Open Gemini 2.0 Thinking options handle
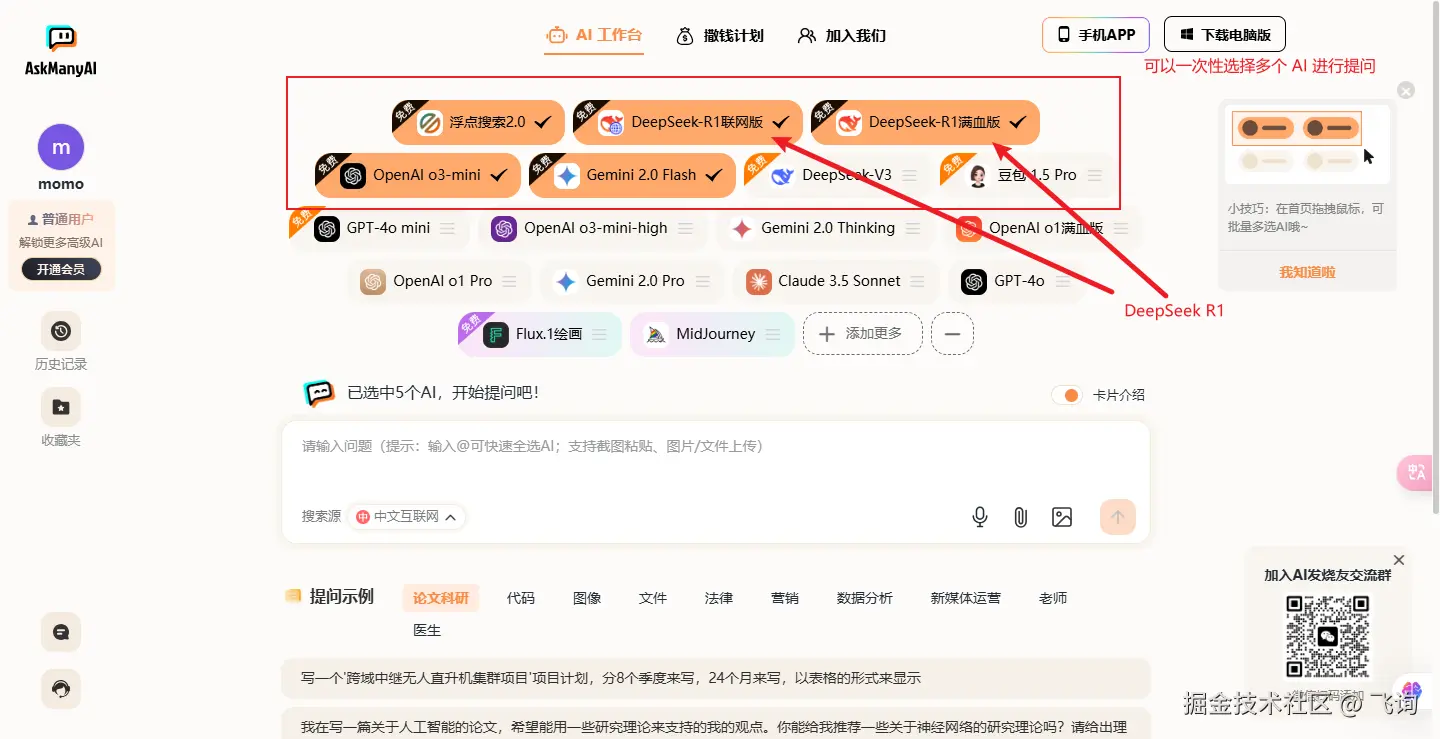The image size is (1440, 739). pyautogui.click(x=913, y=228)
